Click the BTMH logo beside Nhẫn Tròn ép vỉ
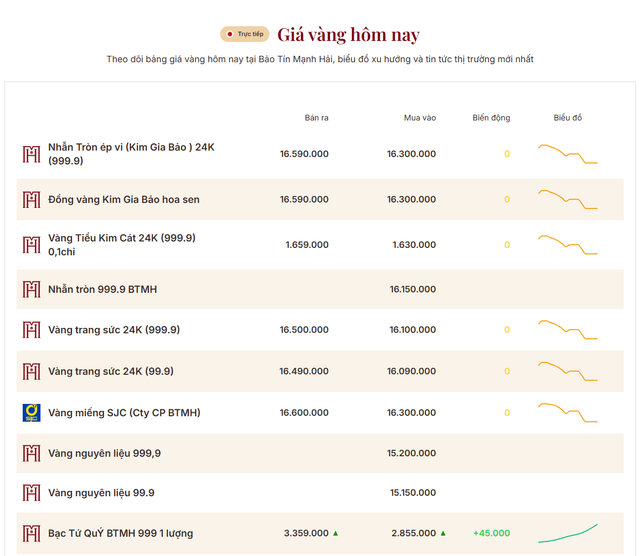The height and width of the screenshot is (556, 640). tap(31, 154)
